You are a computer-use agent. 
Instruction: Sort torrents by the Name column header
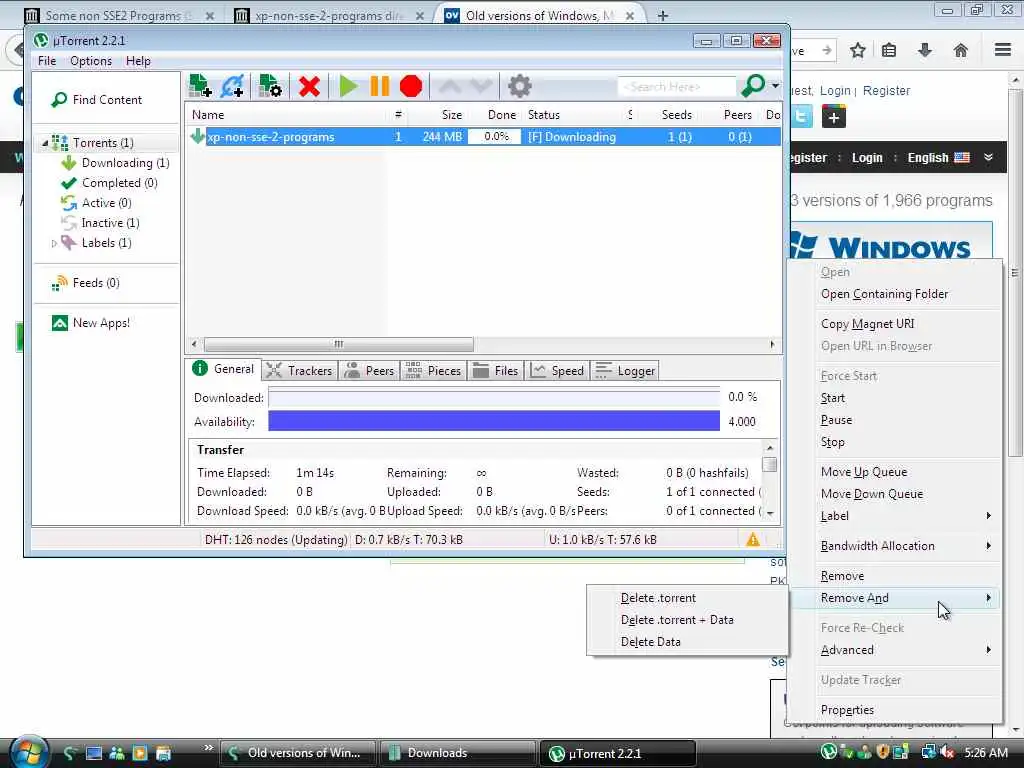(x=208, y=115)
